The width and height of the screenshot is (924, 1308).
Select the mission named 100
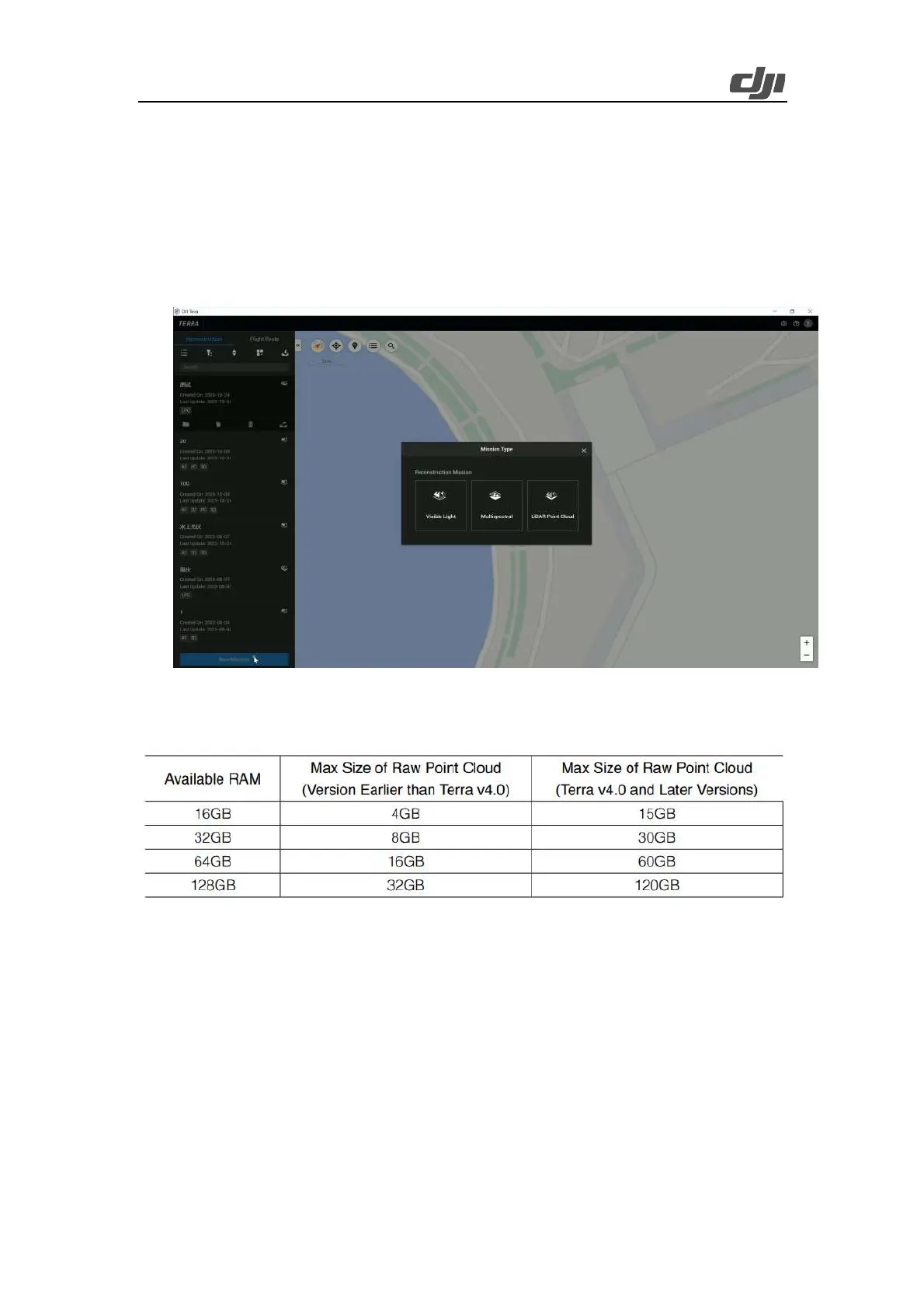tap(234, 496)
